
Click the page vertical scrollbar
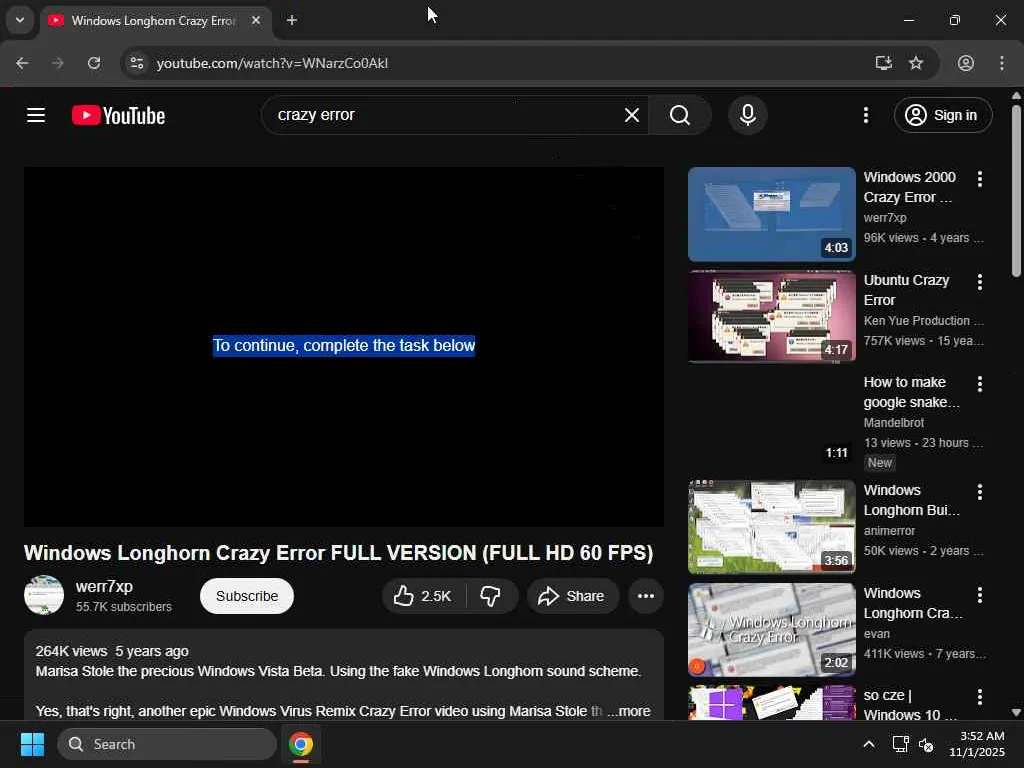(1016, 189)
